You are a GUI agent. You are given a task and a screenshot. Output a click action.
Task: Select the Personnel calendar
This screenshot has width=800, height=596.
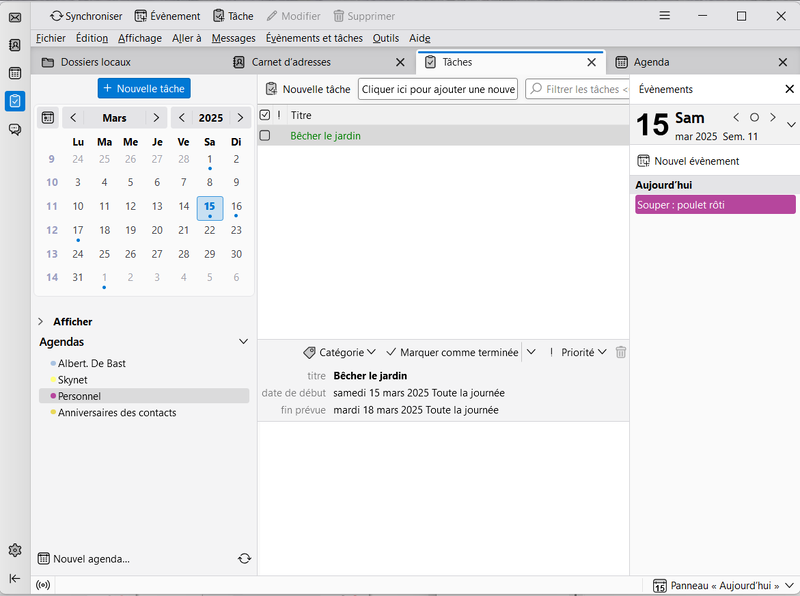click(144, 396)
